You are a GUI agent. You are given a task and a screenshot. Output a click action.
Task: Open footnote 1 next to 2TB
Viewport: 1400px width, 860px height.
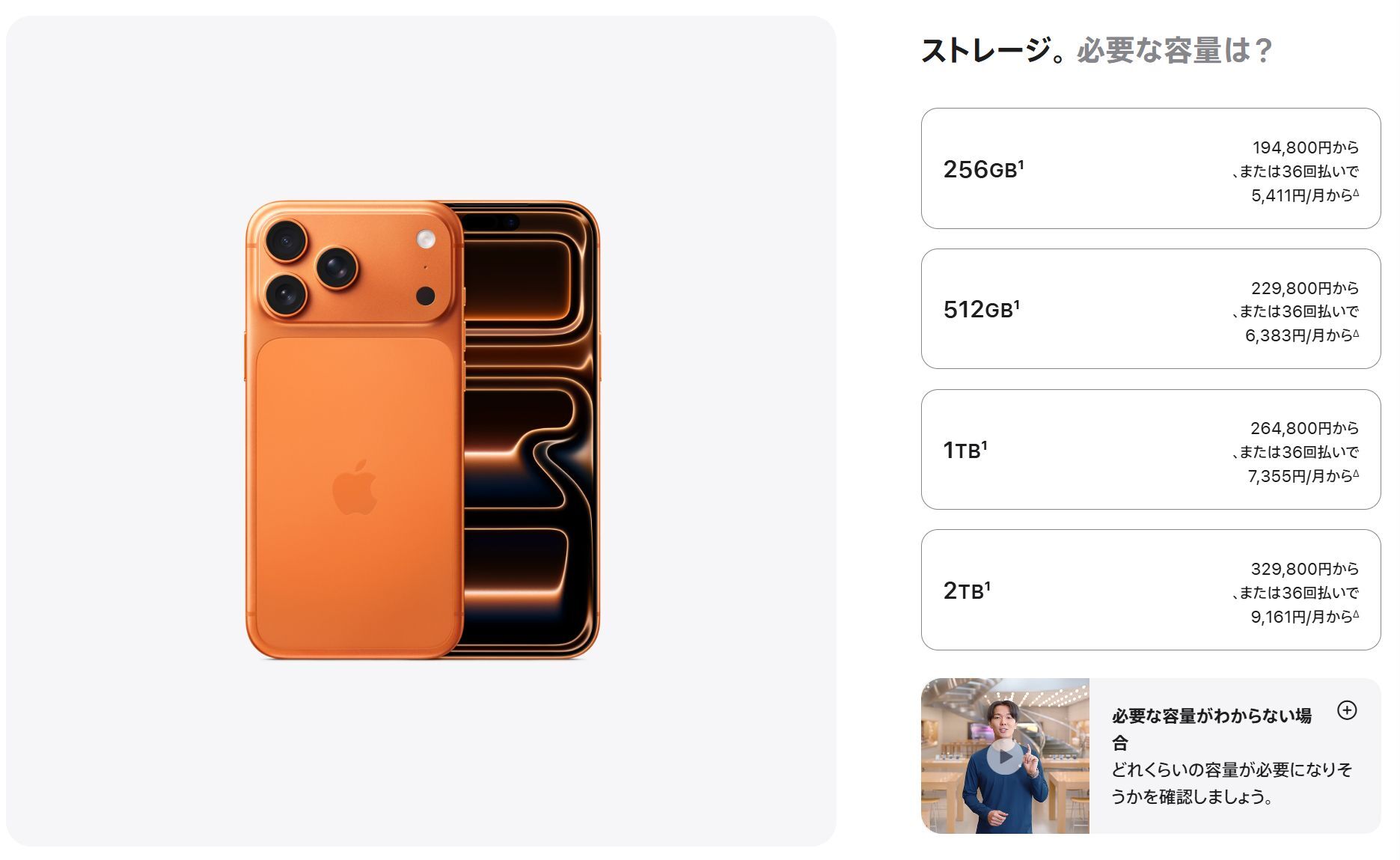click(x=987, y=585)
